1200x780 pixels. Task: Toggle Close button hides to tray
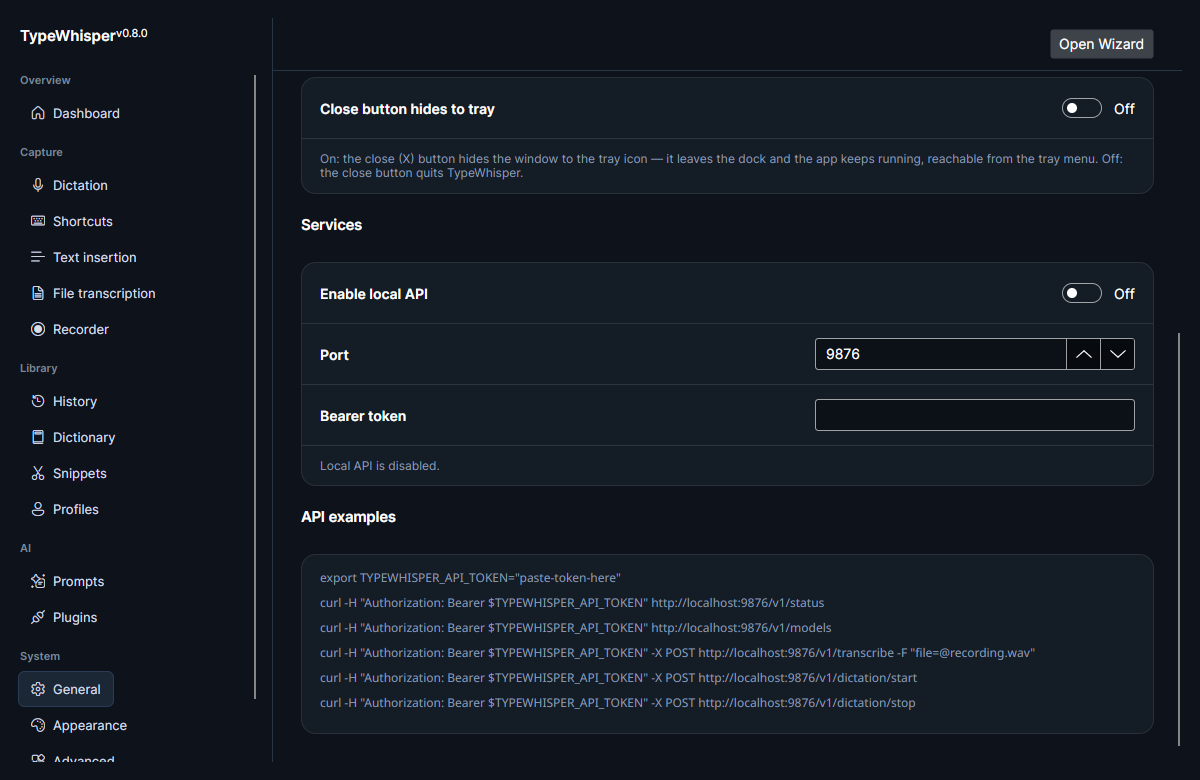pyautogui.click(x=1081, y=108)
